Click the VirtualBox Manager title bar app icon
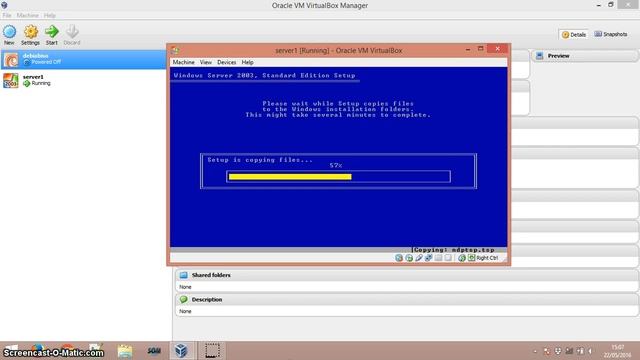 click(x=4, y=5)
